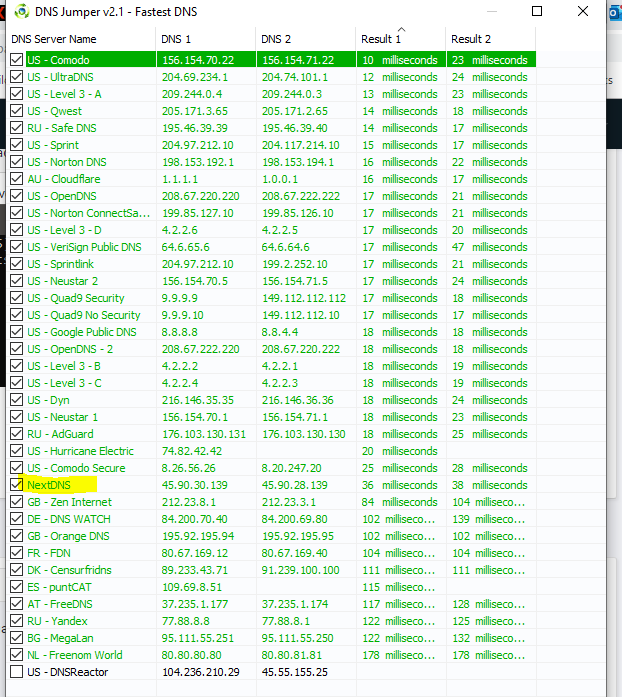Click VeriSign's 47 milliseconds Result 2 cell
This screenshot has height=697, width=622.
click(490, 247)
